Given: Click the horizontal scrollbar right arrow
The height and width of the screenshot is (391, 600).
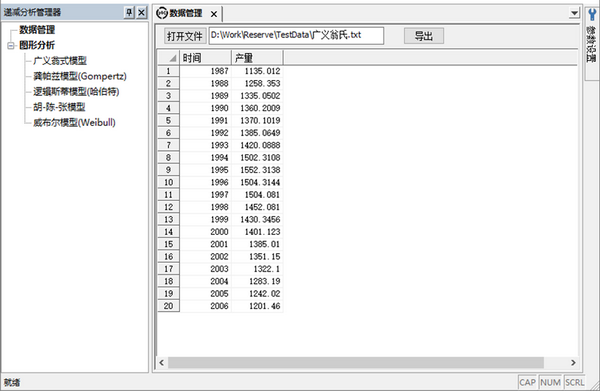Looking at the screenshot, I should point(573,363).
